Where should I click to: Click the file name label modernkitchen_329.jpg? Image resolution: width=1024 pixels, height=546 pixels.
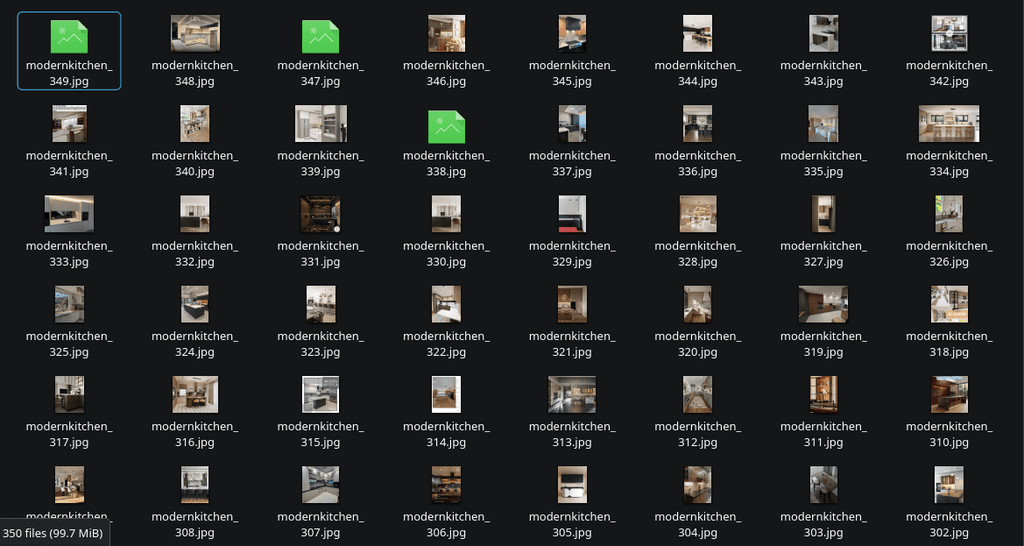(x=572, y=253)
